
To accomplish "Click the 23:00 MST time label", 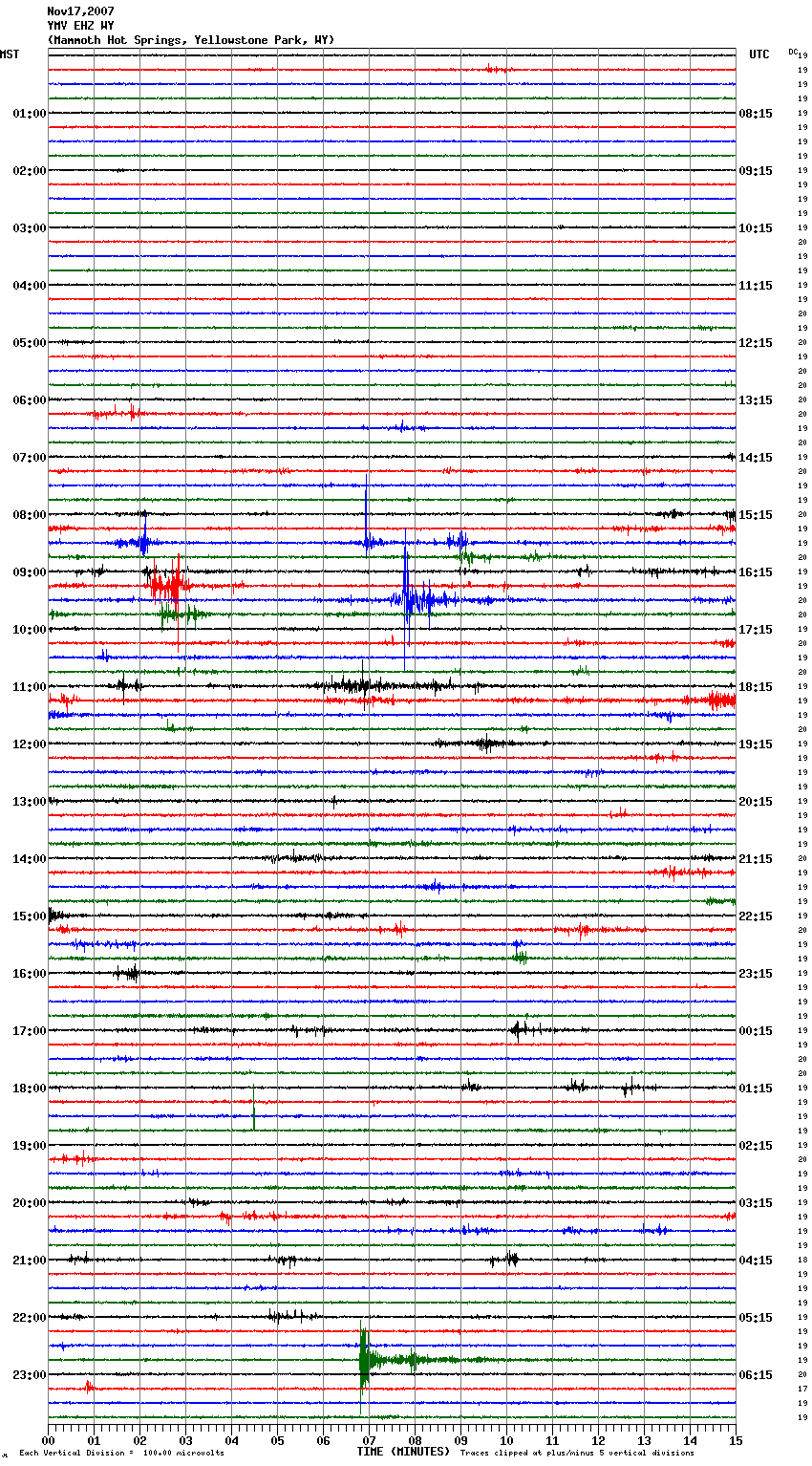I will pos(30,1375).
